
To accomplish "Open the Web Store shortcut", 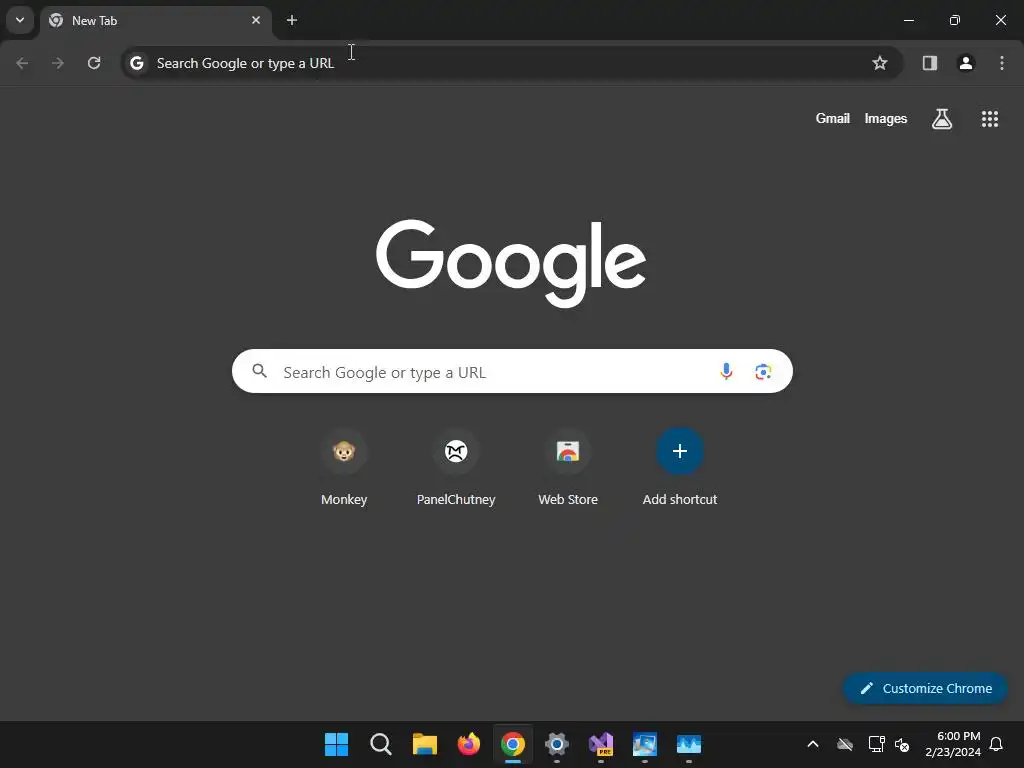I will coord(568,468).
